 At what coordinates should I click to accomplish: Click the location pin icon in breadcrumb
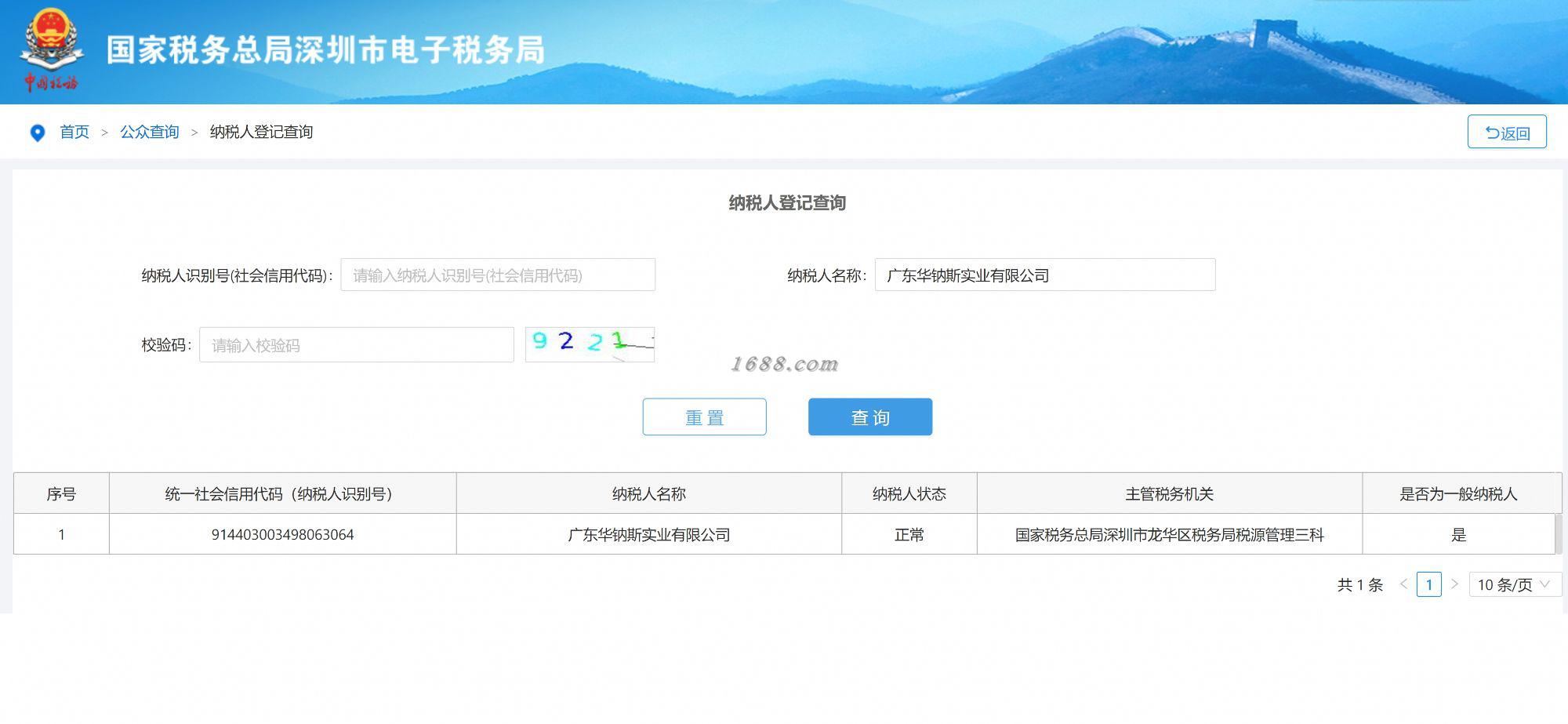coord(37,133)
